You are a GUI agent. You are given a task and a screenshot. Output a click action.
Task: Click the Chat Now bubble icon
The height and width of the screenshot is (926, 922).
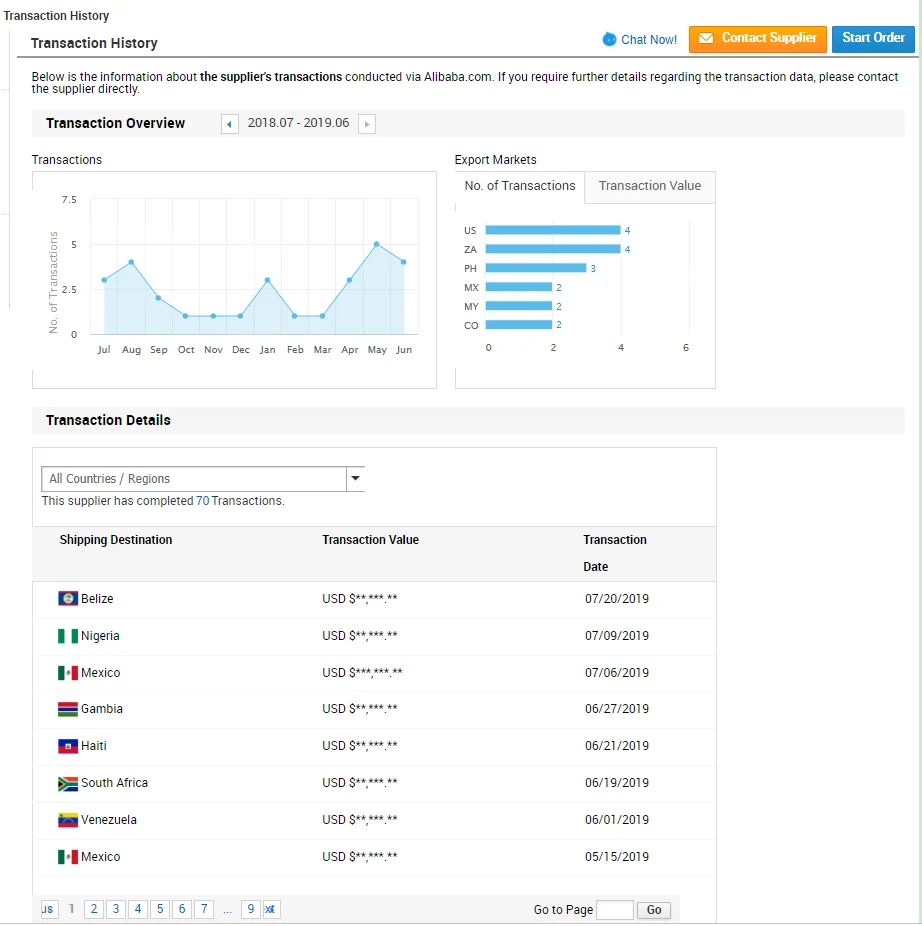pos(609,40)
